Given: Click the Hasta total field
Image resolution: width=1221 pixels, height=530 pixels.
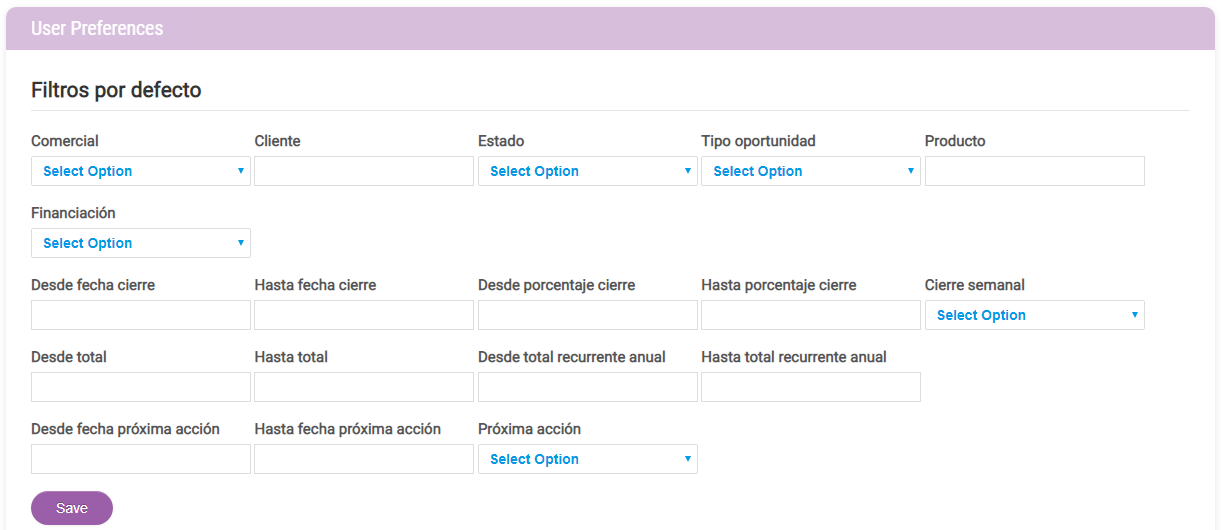Looking at the screenshot, I should [x=364, y=387].
